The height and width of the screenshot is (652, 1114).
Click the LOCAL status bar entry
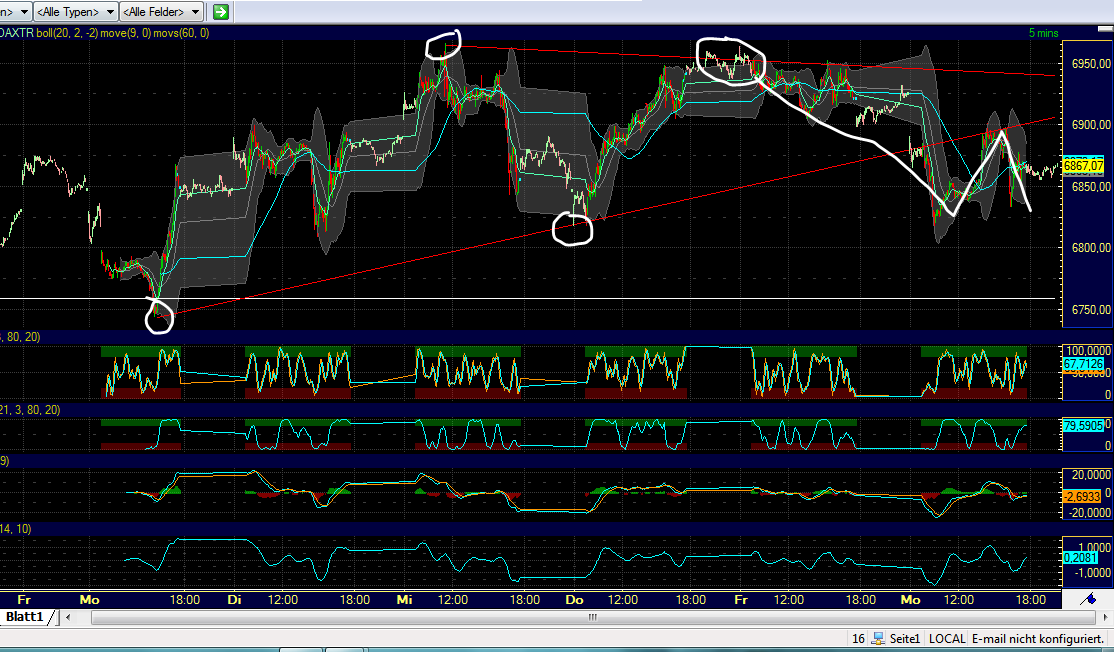947,639
